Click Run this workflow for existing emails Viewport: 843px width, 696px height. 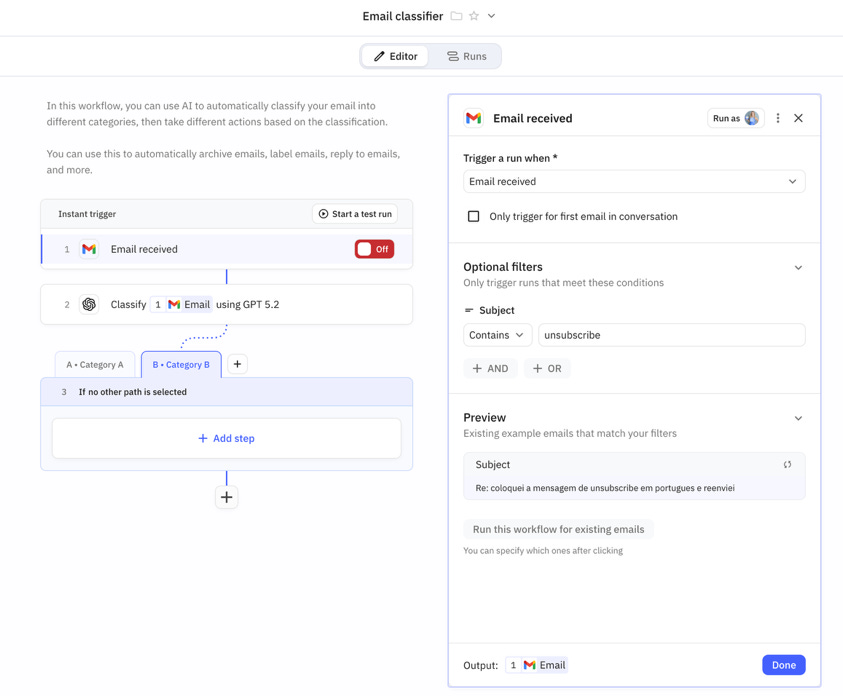click(559, 529)
